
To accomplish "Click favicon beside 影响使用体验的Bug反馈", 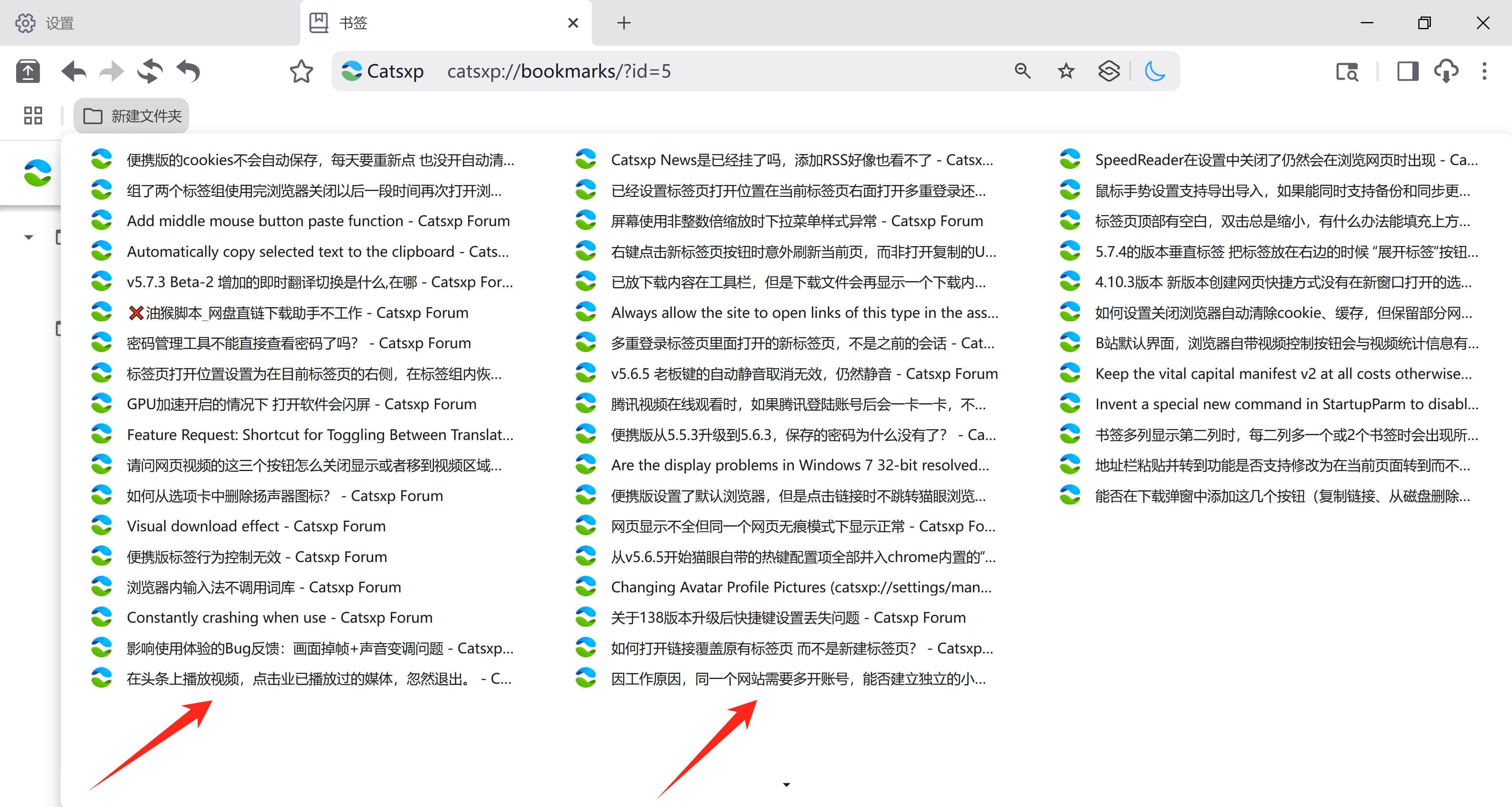I will (x=102, y=648).
